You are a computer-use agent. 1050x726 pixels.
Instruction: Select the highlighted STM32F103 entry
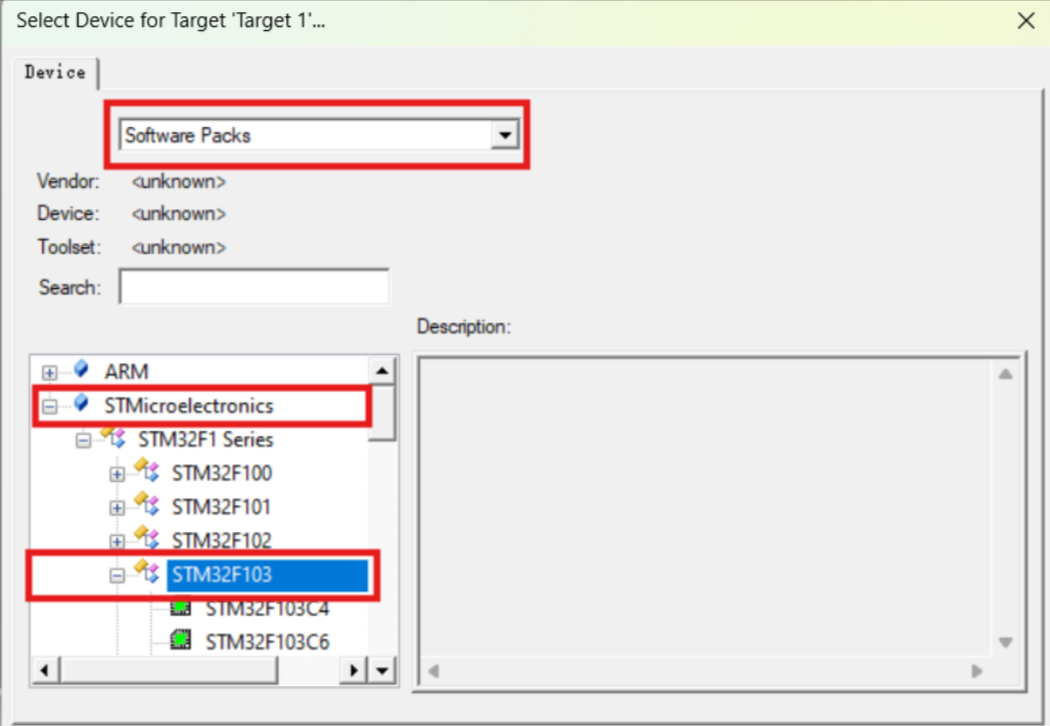pyautogui.click(x=267, y=575)
